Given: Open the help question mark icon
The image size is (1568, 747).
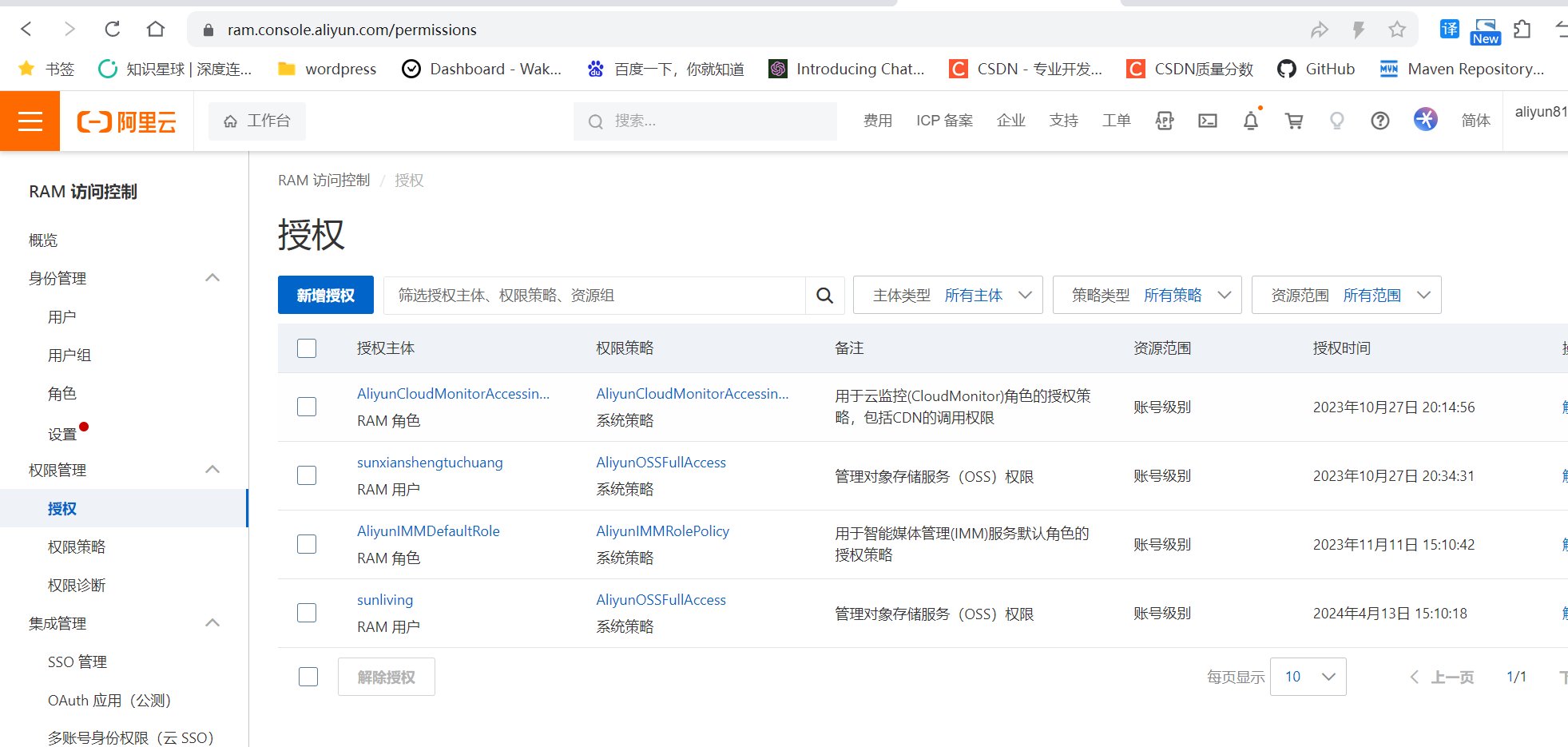Looking at the screenshot, I should [x=1380, y=121].
